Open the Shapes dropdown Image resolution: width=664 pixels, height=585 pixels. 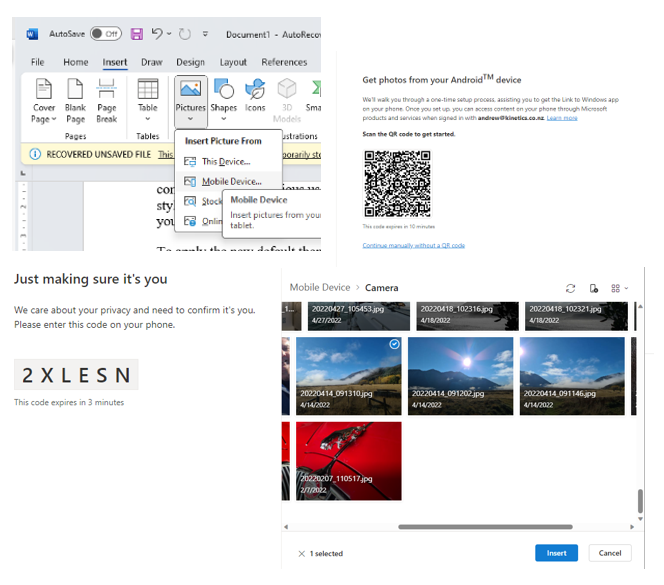[x=223, y=118]
